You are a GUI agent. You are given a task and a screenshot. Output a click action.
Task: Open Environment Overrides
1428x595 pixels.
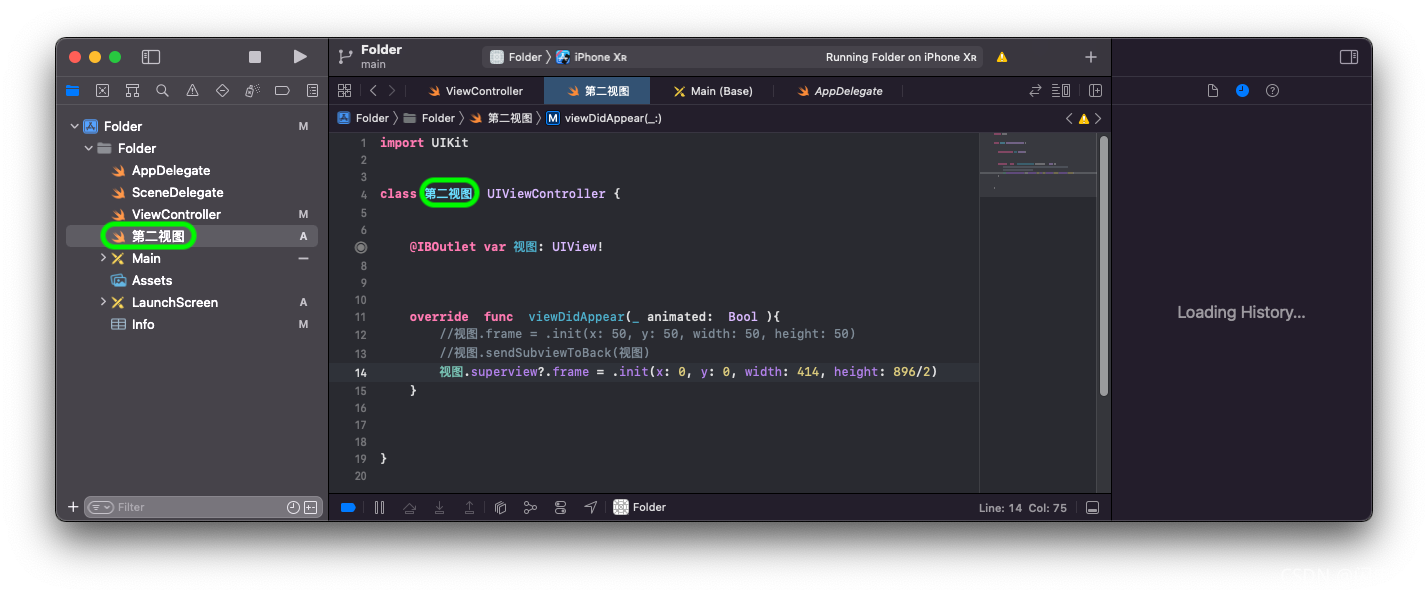tap(560, 508)
